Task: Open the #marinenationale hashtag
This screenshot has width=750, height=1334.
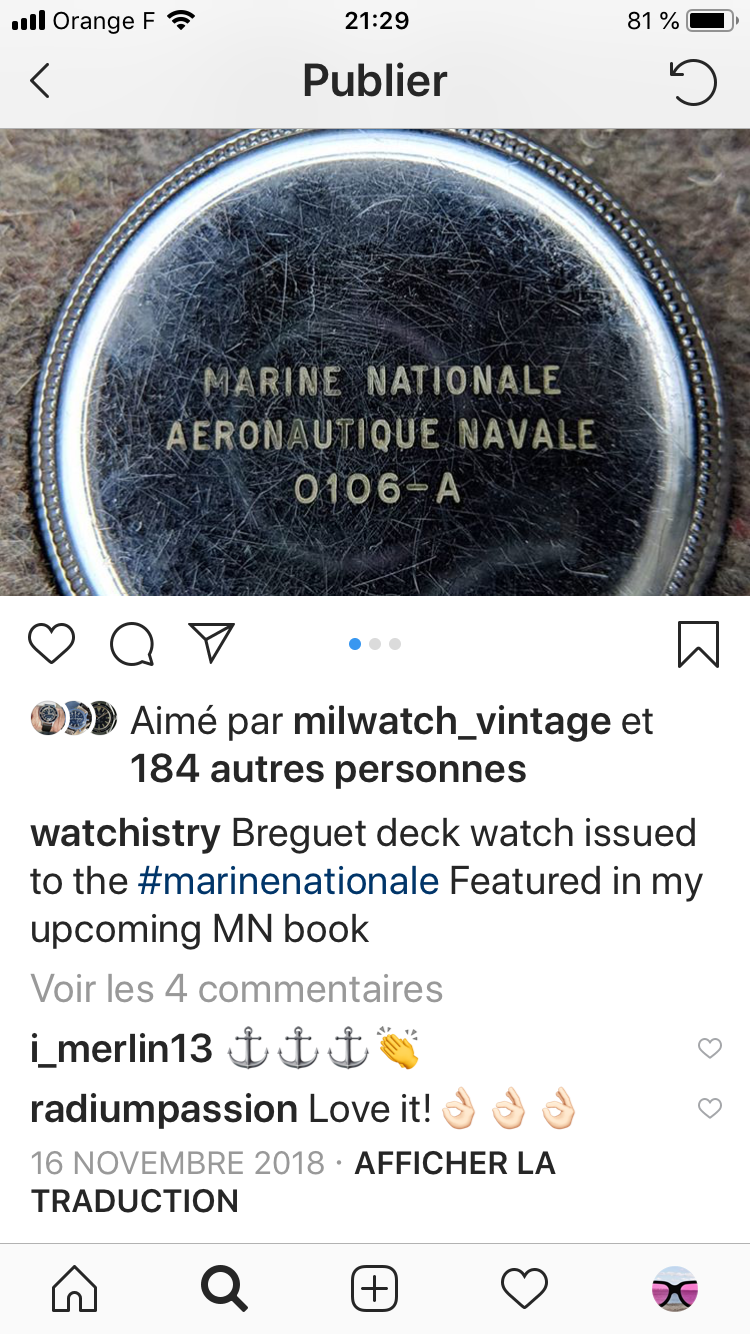Action: click(x=288, y=881)
